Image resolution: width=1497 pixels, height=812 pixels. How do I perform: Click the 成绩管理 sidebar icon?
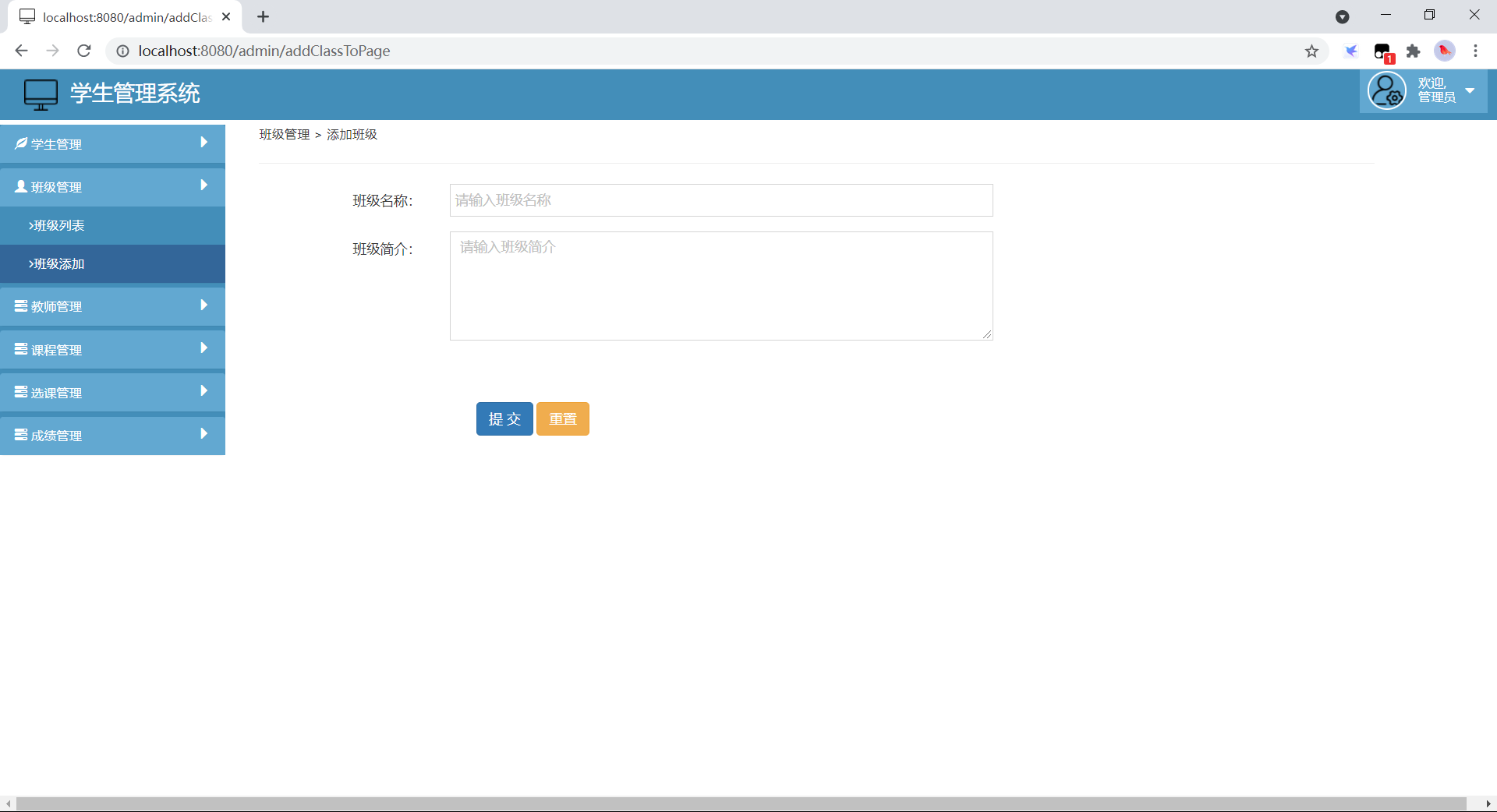click(x=19, y=435)
